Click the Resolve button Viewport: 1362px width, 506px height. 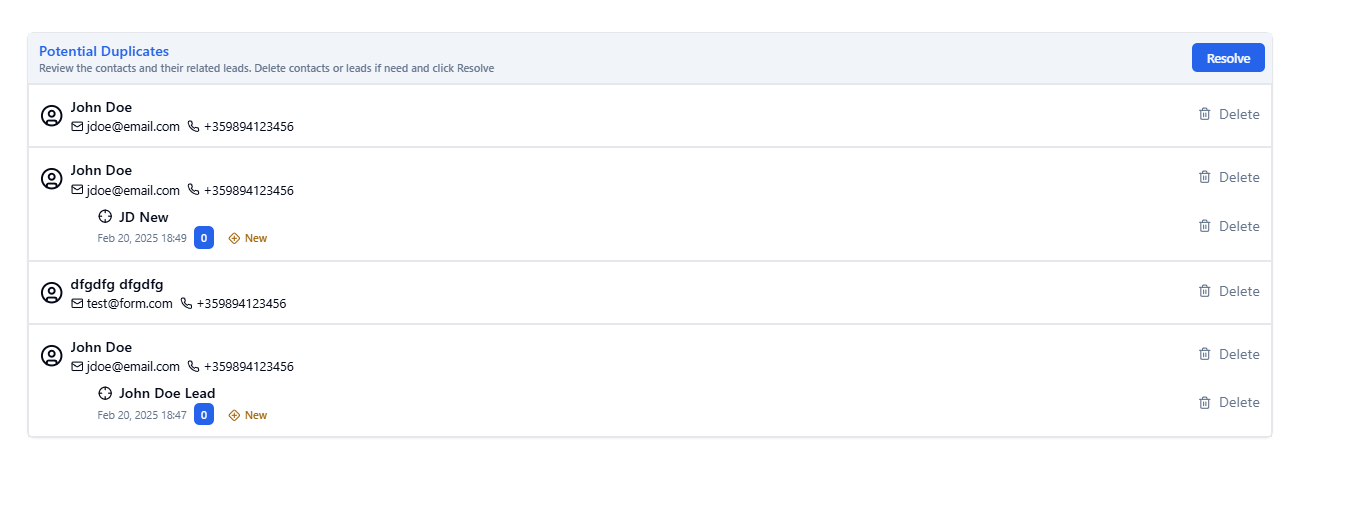[x=1227, y=58]
